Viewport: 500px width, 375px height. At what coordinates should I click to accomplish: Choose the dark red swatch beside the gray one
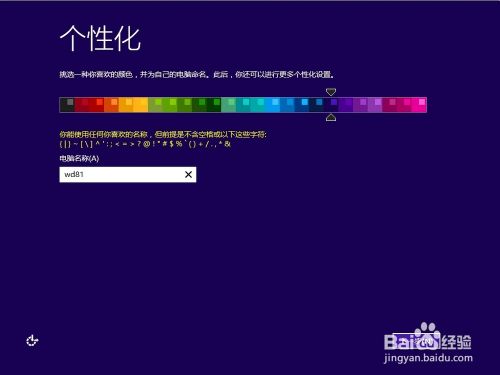[x=82, y=105]
